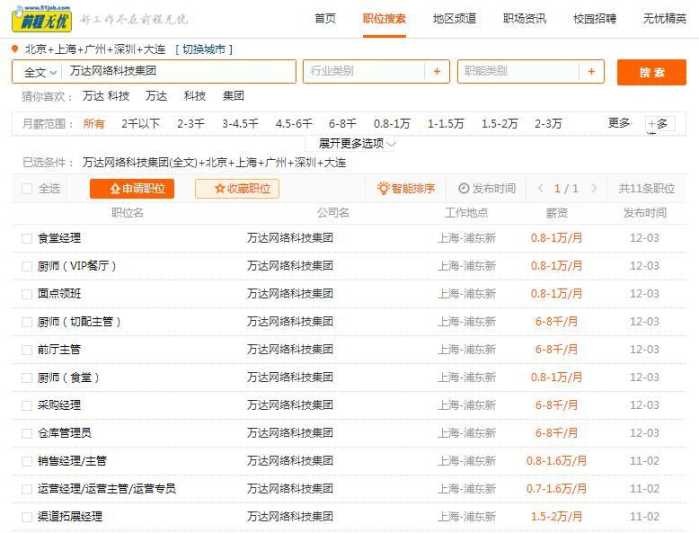Filter salary by the 1.5-2万 range link

click(499, 123)
